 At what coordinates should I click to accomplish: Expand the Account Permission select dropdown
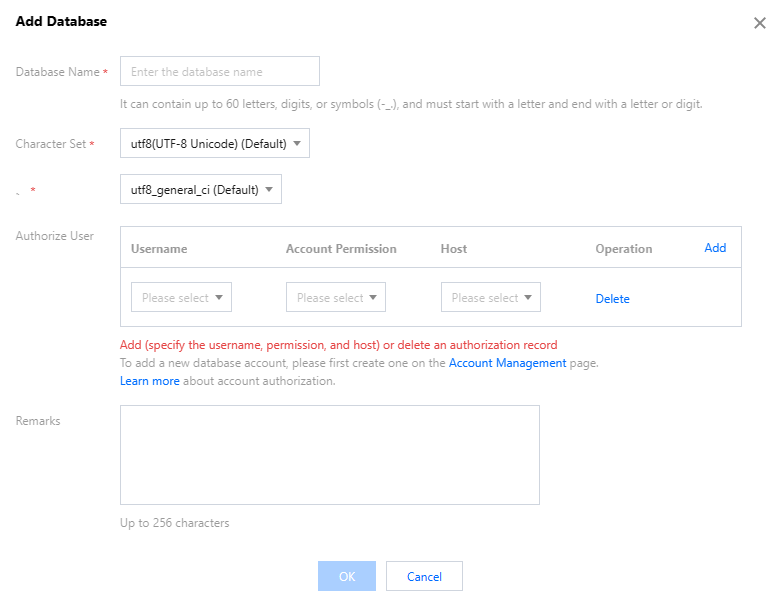336,297
